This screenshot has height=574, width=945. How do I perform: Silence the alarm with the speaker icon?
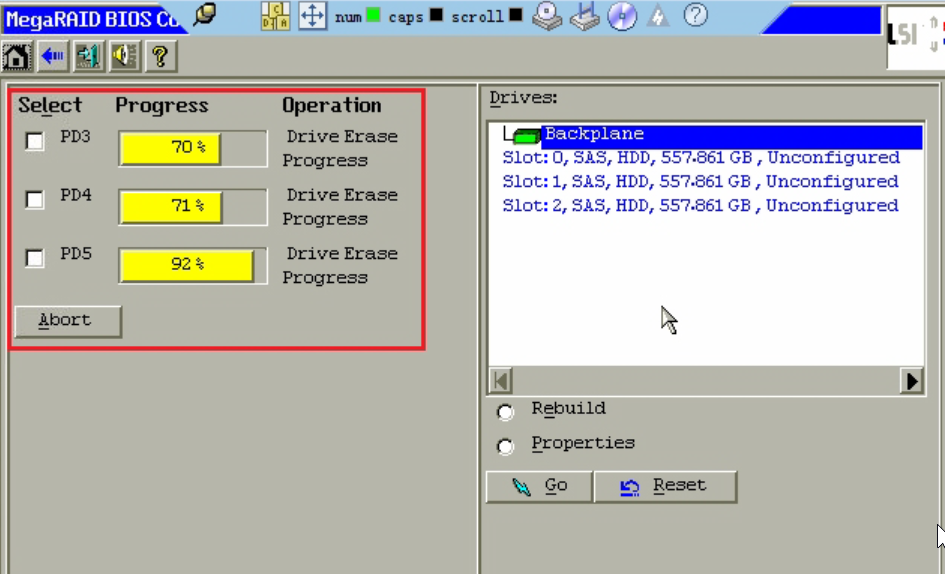124,56
